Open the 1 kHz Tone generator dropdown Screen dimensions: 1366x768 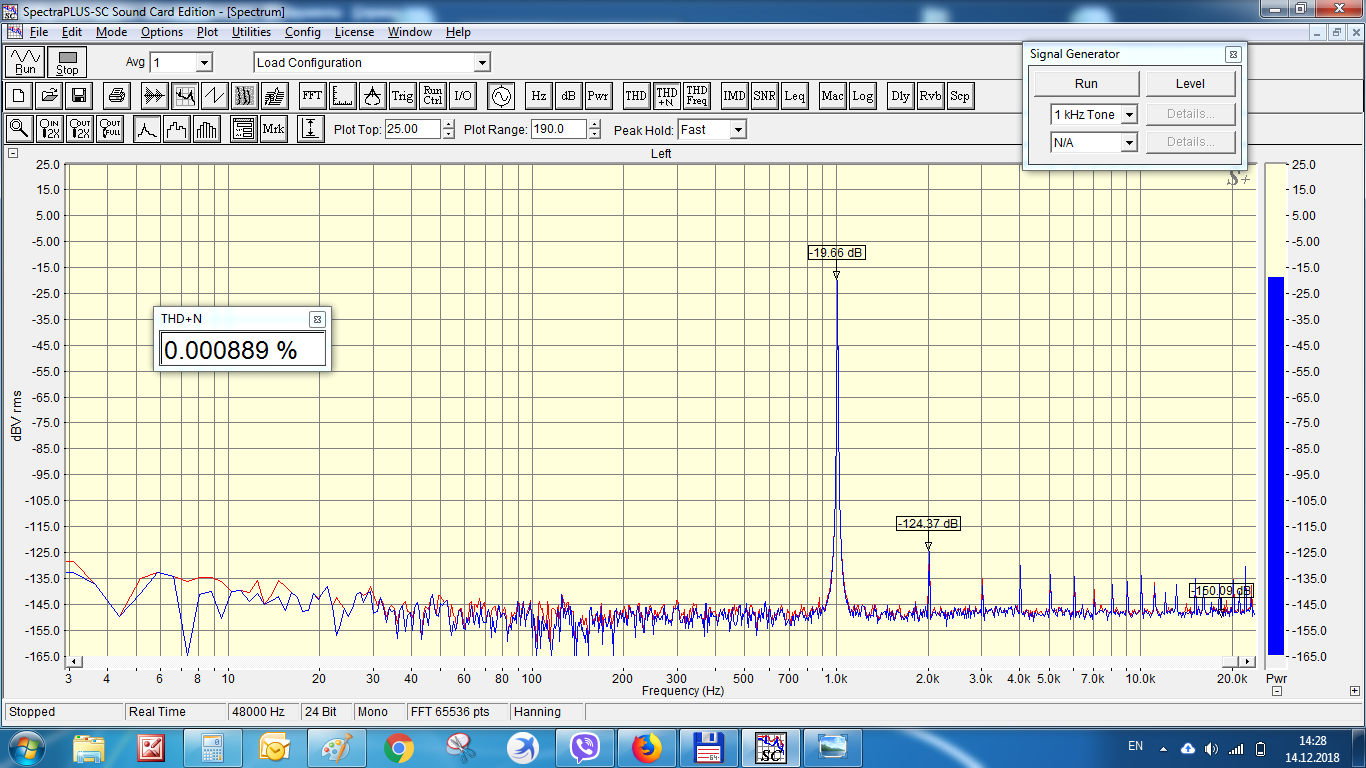1129,115
